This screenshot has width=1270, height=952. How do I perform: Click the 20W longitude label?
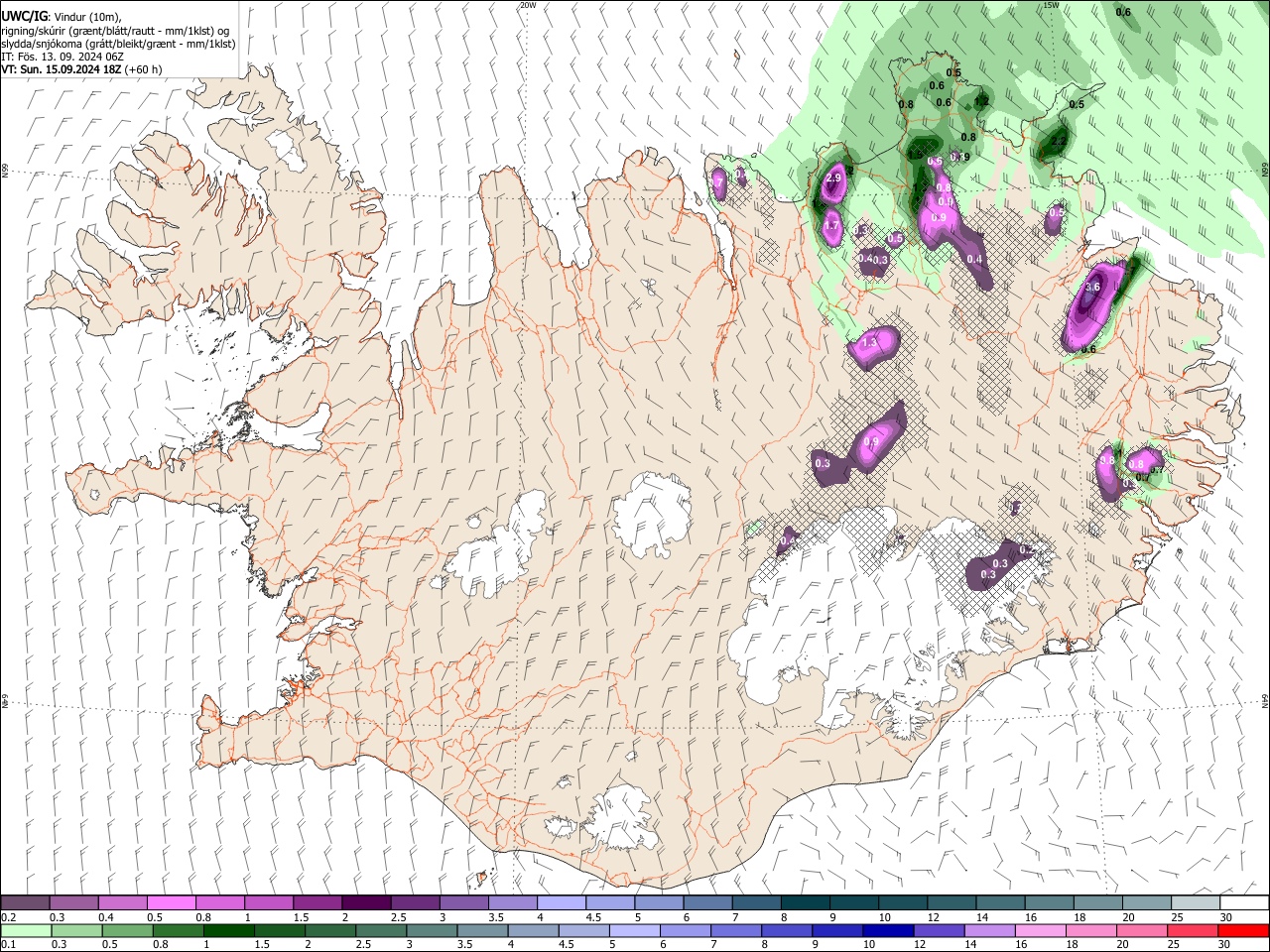[x=528, y=5]
